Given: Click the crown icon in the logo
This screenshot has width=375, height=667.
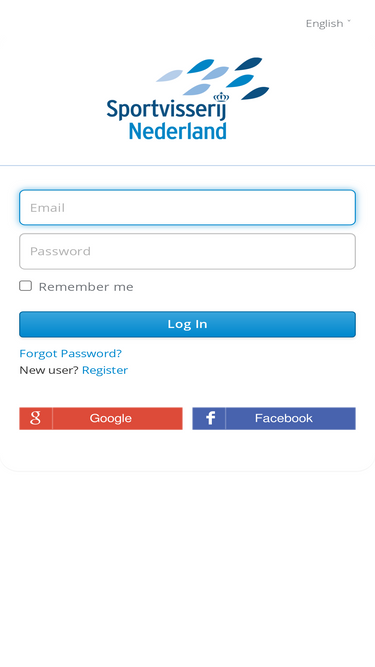Looking at the screenshot, I should point(221,97).
